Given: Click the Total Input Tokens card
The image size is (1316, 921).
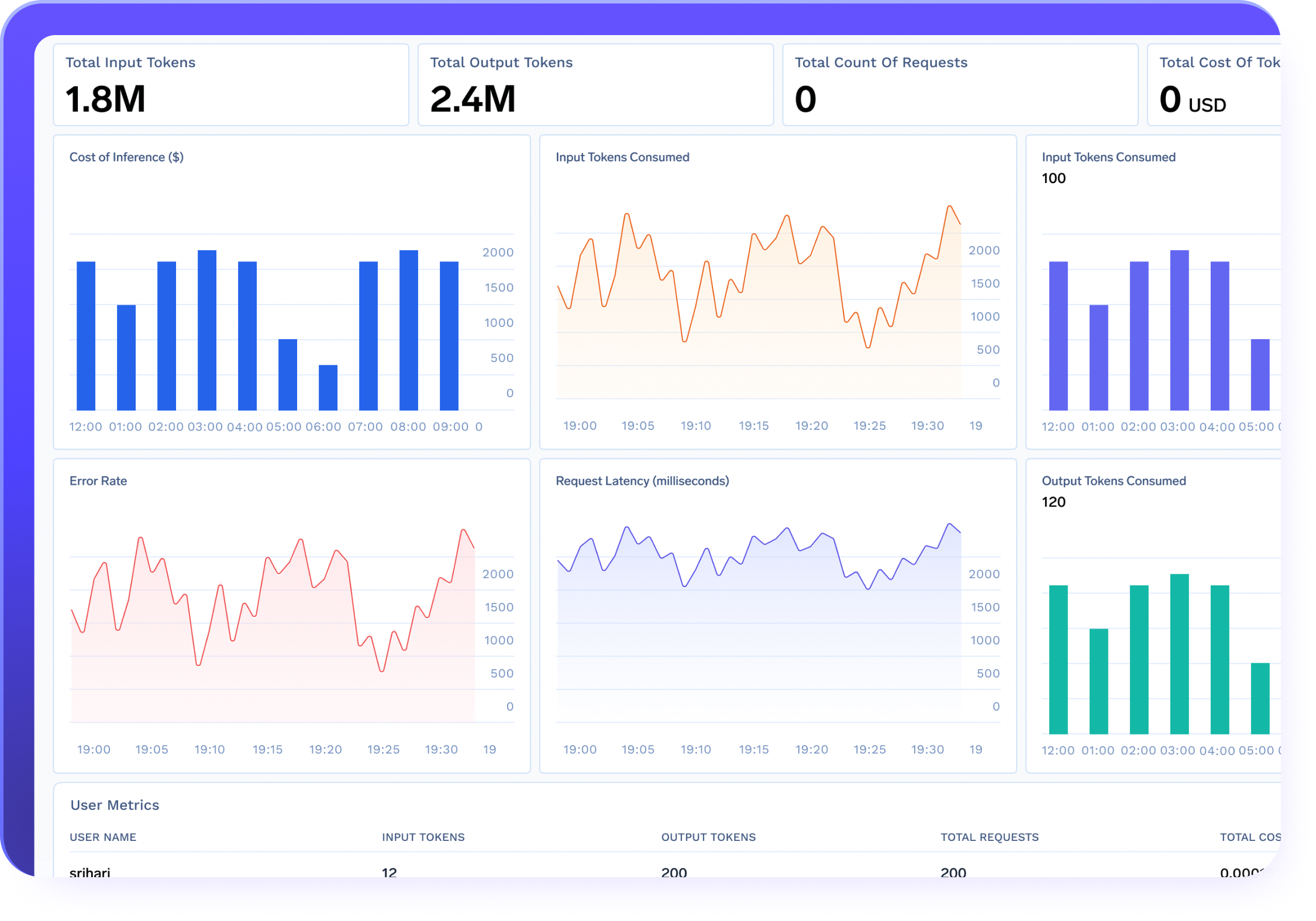Looking at the screenshot, I should coord(230,85).
